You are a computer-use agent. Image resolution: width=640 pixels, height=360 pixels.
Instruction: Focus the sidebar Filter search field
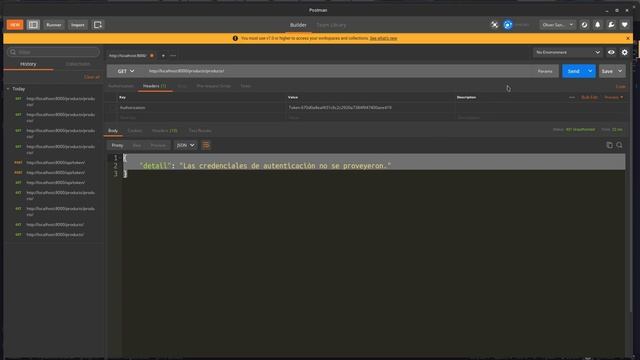pyautogui.click(x=53, y=52)
